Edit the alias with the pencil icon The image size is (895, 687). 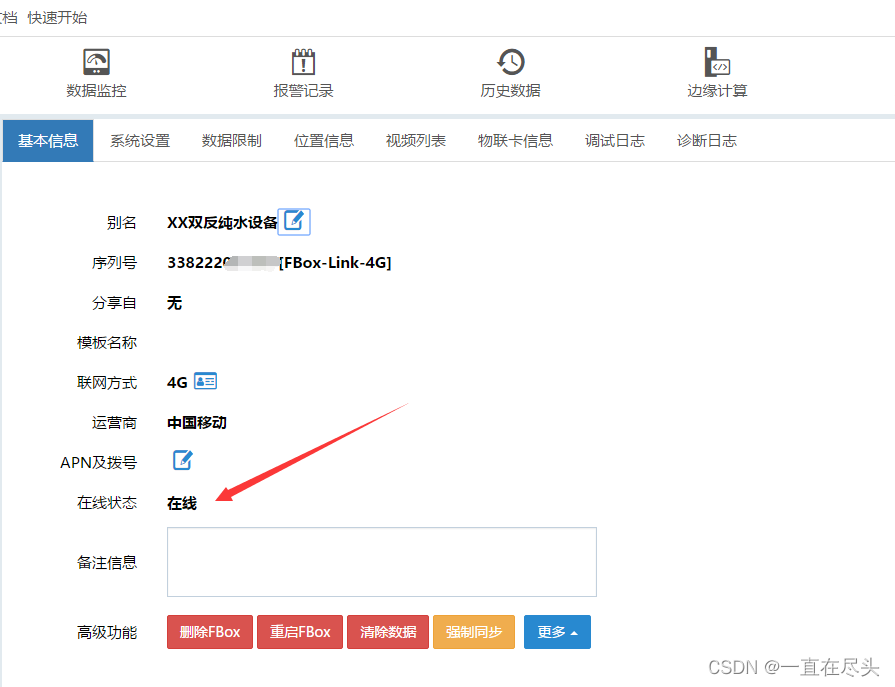tap(294, 221)
